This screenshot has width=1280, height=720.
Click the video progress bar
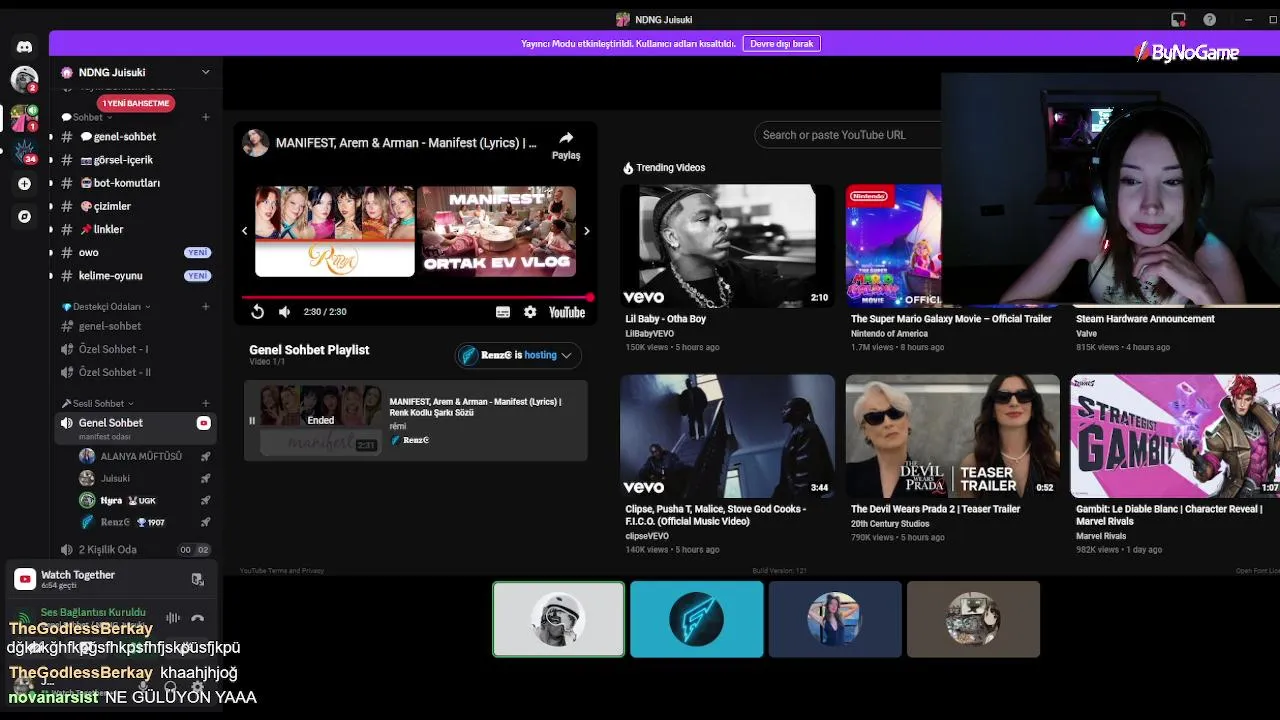(x=416, y=297)
